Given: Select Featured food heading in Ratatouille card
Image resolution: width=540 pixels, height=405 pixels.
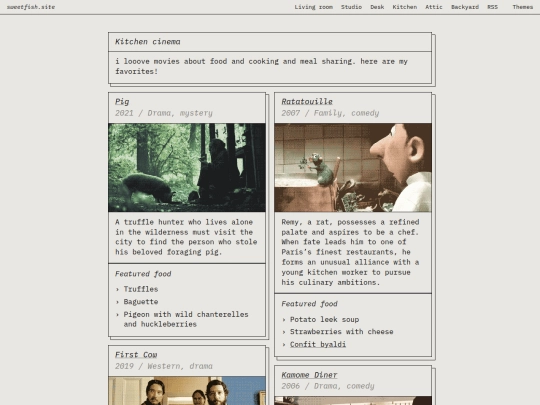Looking at the screenshot, I should [309, 304].
